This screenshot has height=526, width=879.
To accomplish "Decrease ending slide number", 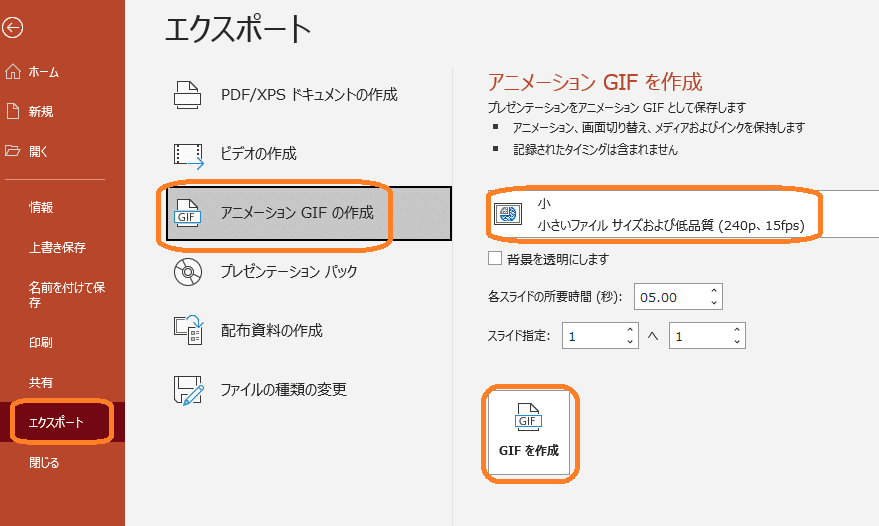I will point(737,342).
